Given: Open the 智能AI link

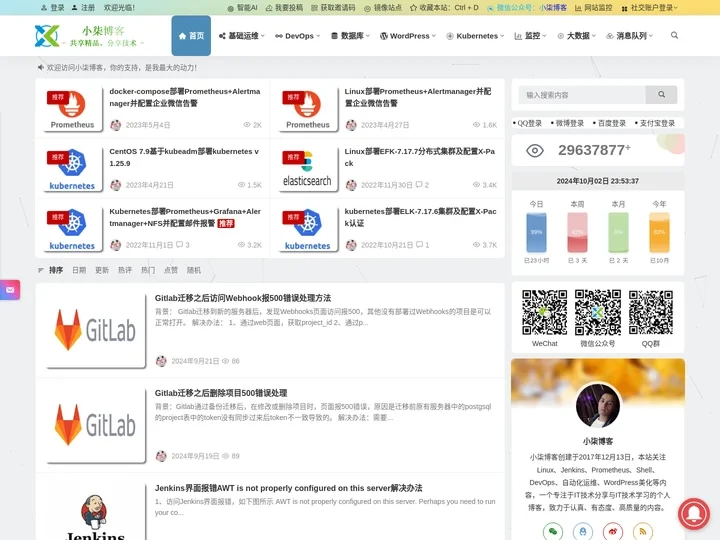Looking at the screenshot, I should coord(242,8).
